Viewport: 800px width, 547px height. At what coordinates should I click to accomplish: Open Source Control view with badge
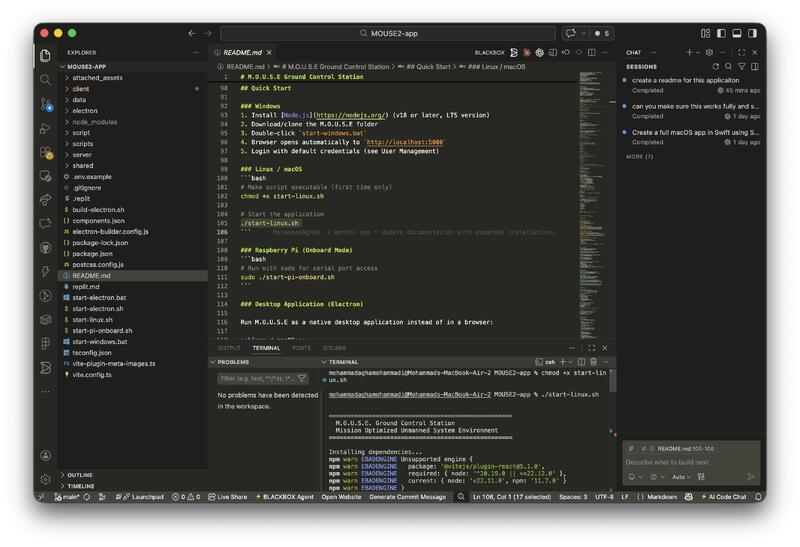tap(46, 104)
